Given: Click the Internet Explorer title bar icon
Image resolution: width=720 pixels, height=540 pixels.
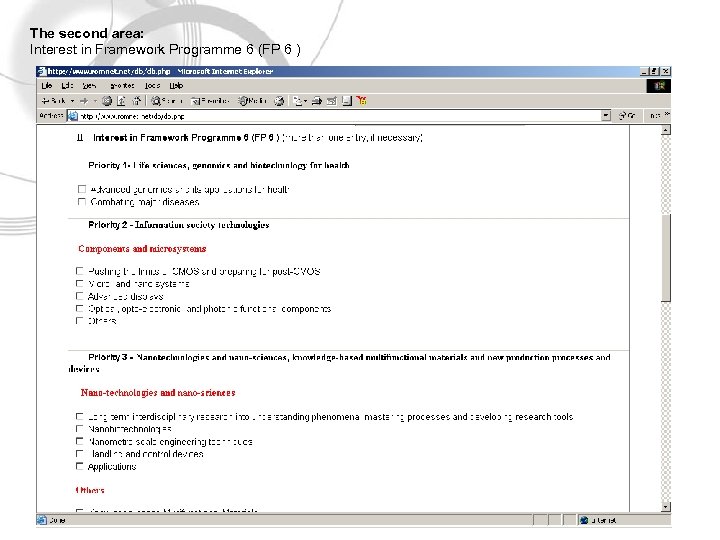Looking at the screenshot, I should click(x=42, y=71).
